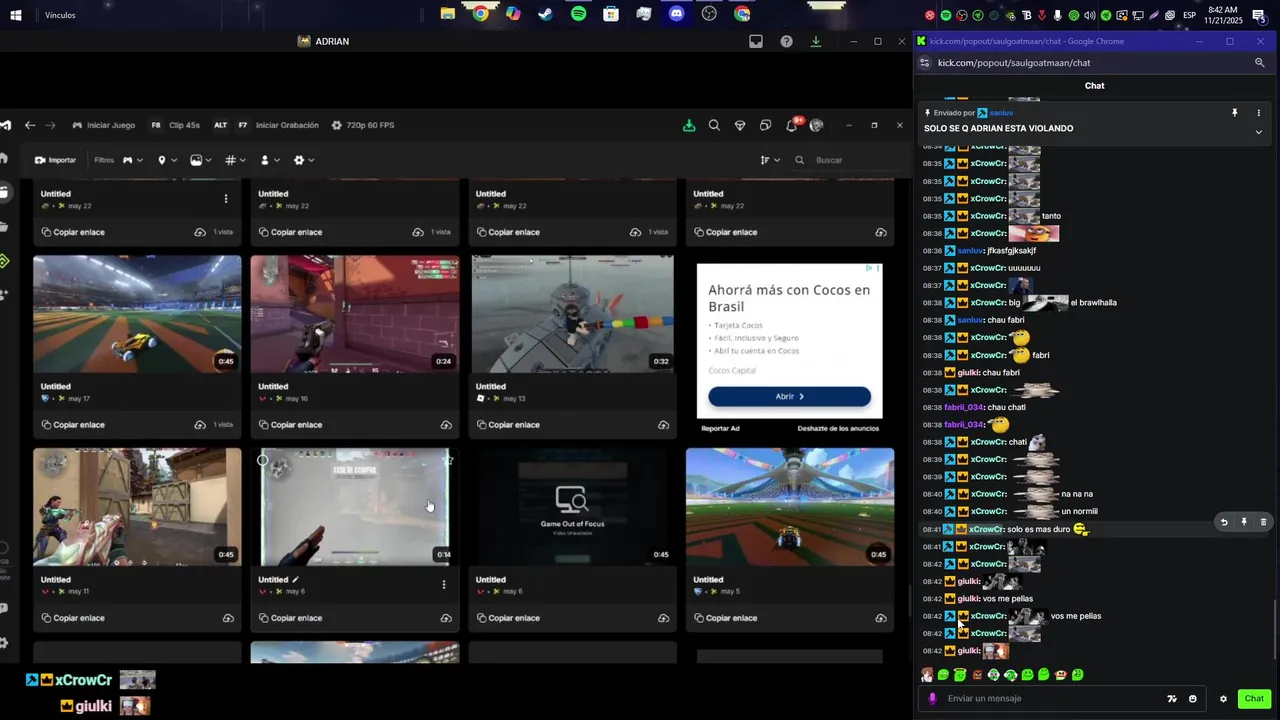Image resolution: width=1280 pixels, height=720 pixels.
Task: Expand the gear filter dropdown
Action: (x=304, y=160)
